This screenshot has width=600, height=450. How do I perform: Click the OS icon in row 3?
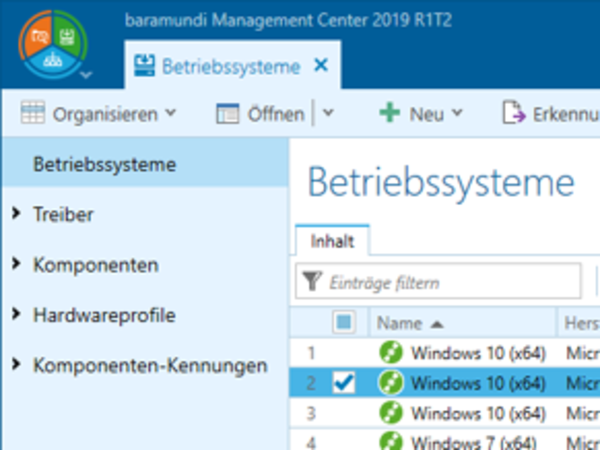391,412
